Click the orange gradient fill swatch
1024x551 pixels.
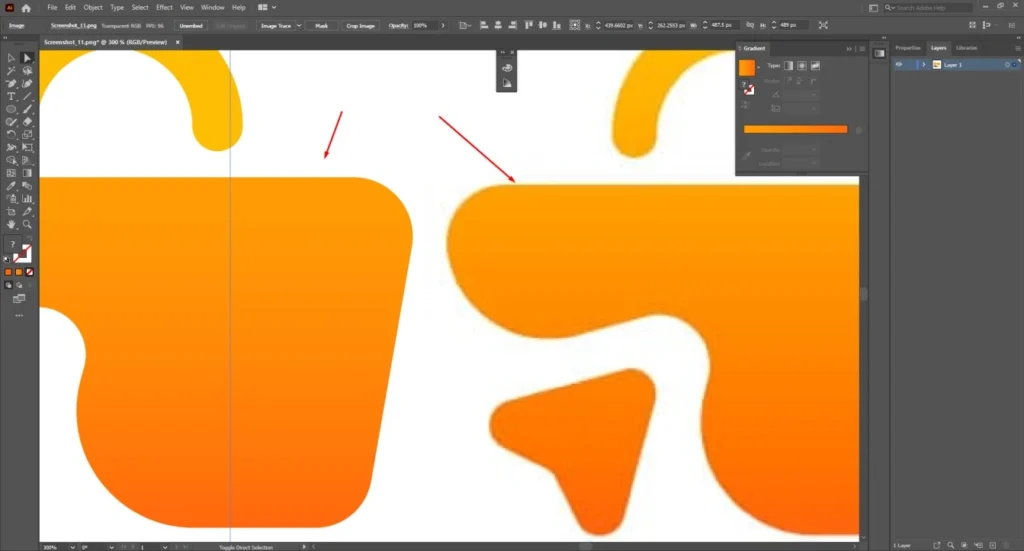(x=747, y=67)
